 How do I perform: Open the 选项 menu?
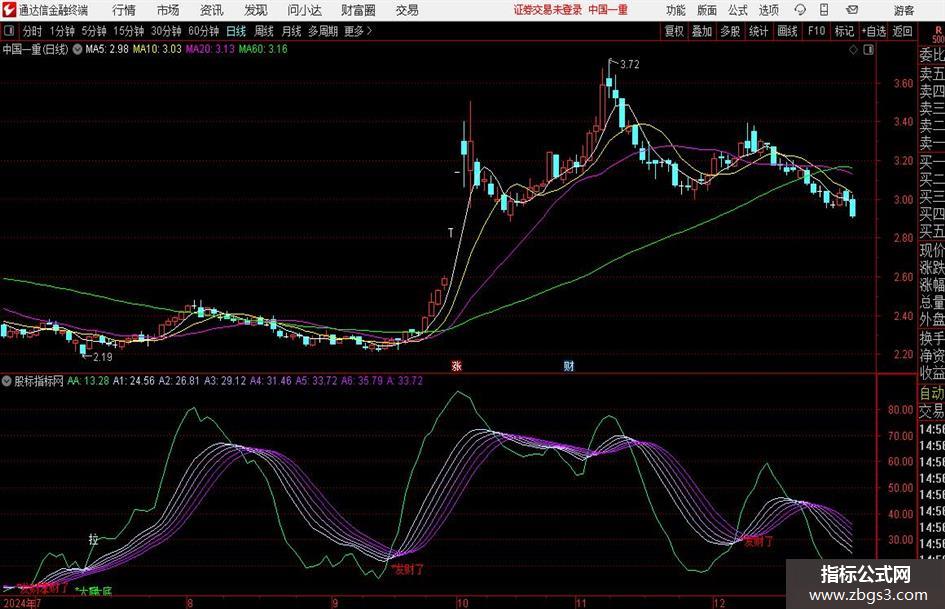(768, 10)
